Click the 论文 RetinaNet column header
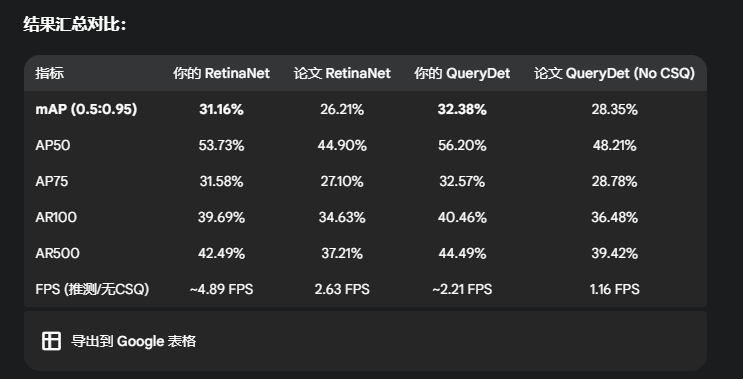Viewport: 743px width, 379px height. [342, 73]
